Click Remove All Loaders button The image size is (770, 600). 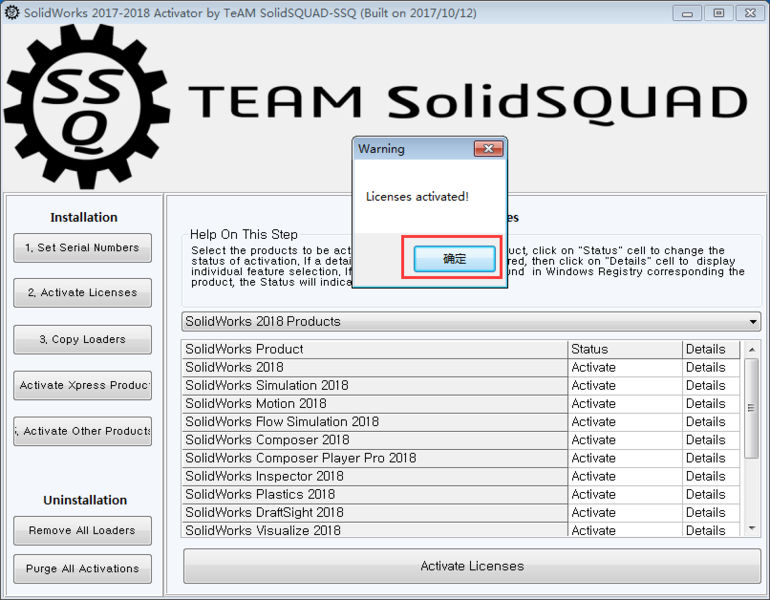click(x=82, y=530)
